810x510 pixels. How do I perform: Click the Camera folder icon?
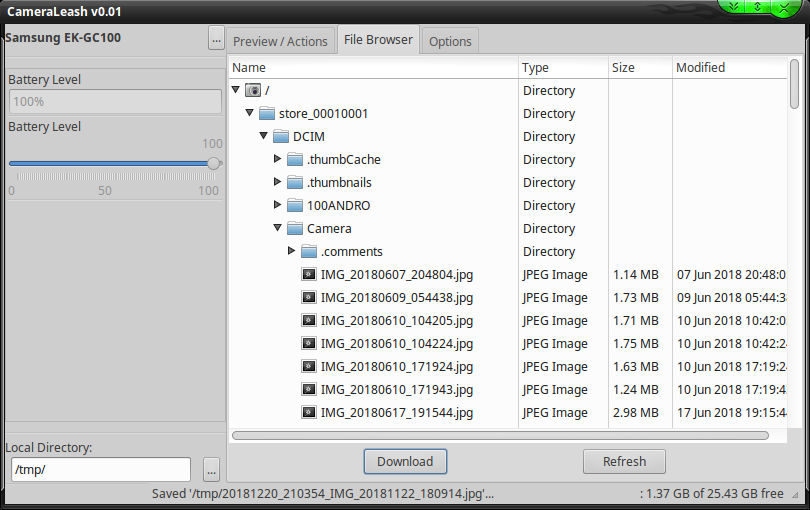pos(294,228)
